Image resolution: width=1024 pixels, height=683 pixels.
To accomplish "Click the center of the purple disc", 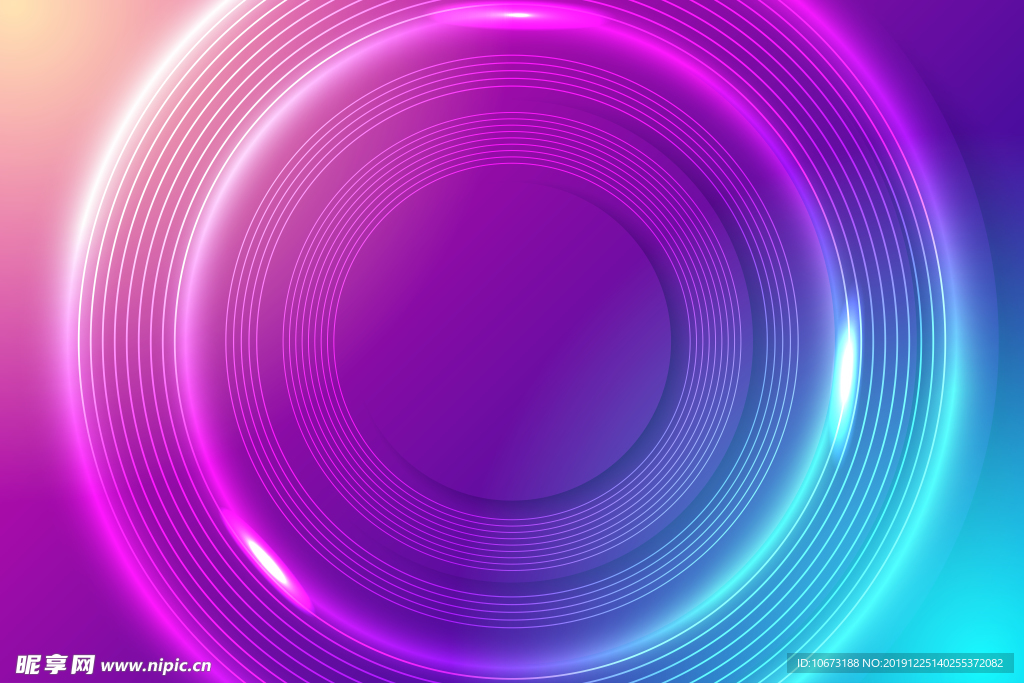I will tap(503, 333).
